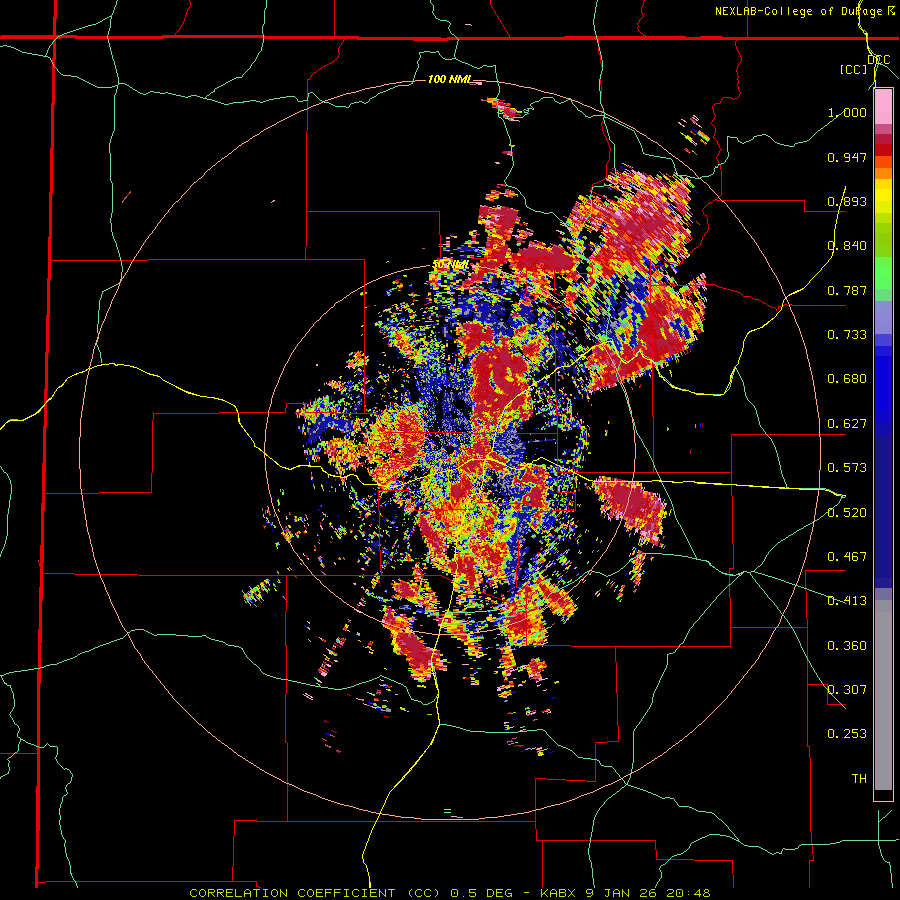Select the 0.467 legend value

[847, 557]
